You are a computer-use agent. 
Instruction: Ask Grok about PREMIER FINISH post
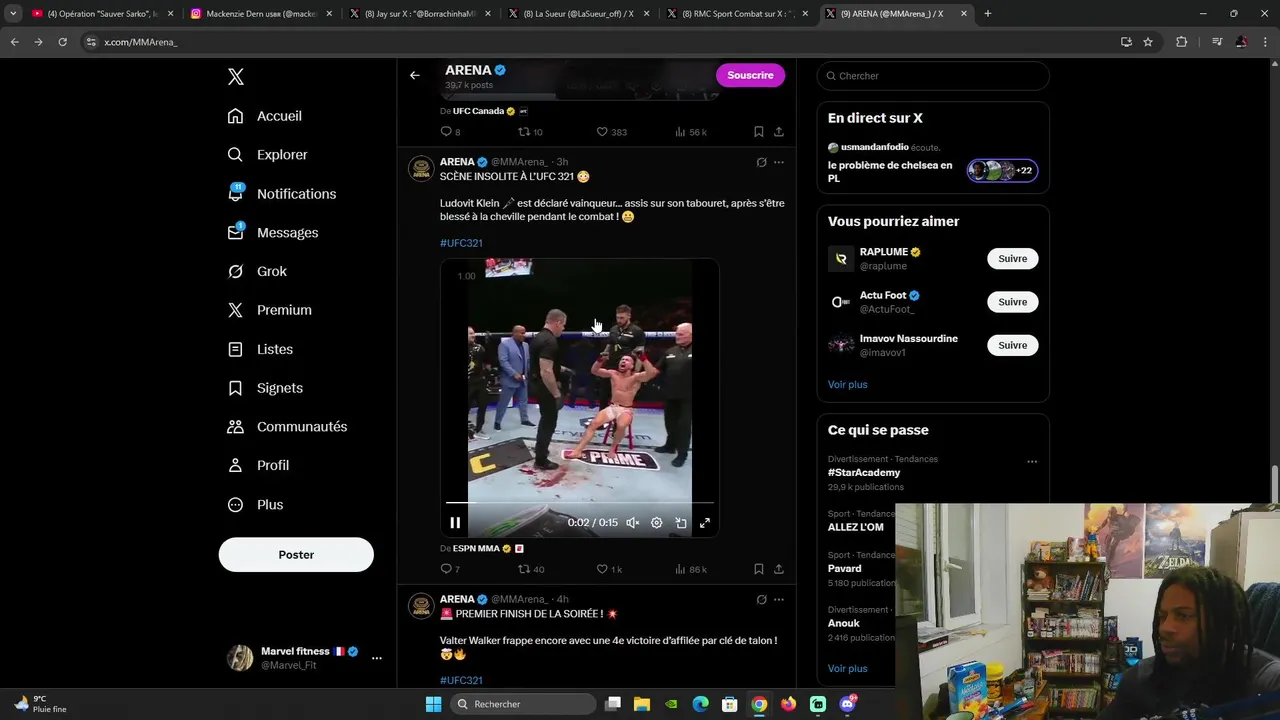tap(761, 600)
